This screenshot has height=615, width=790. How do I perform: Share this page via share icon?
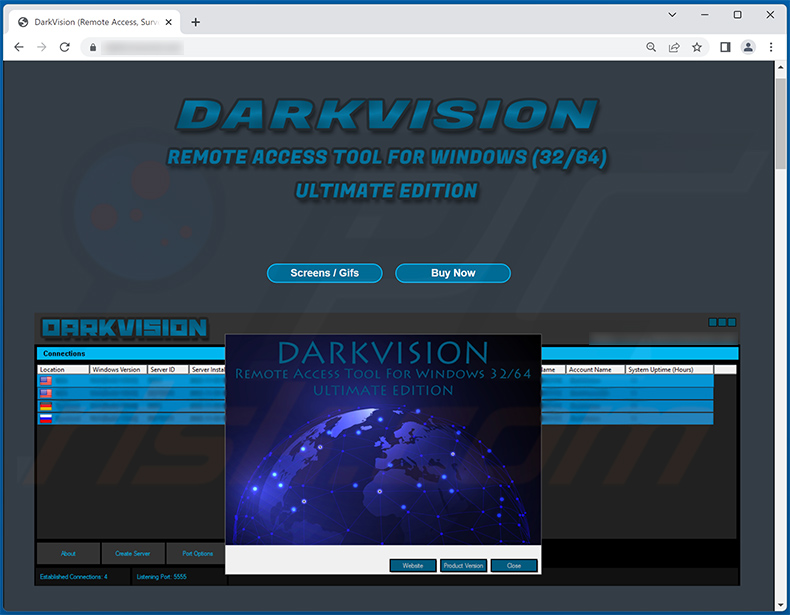coord(674,47)
